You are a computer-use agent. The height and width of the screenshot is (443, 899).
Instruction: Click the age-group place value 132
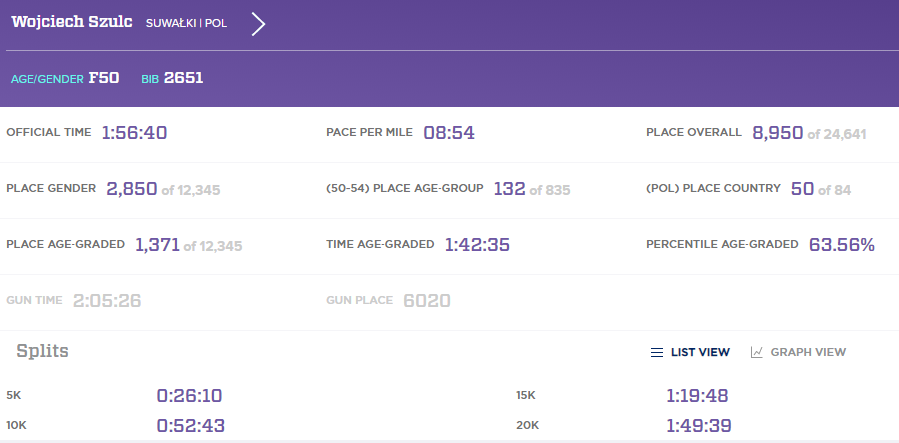click(x=509, y=189)
